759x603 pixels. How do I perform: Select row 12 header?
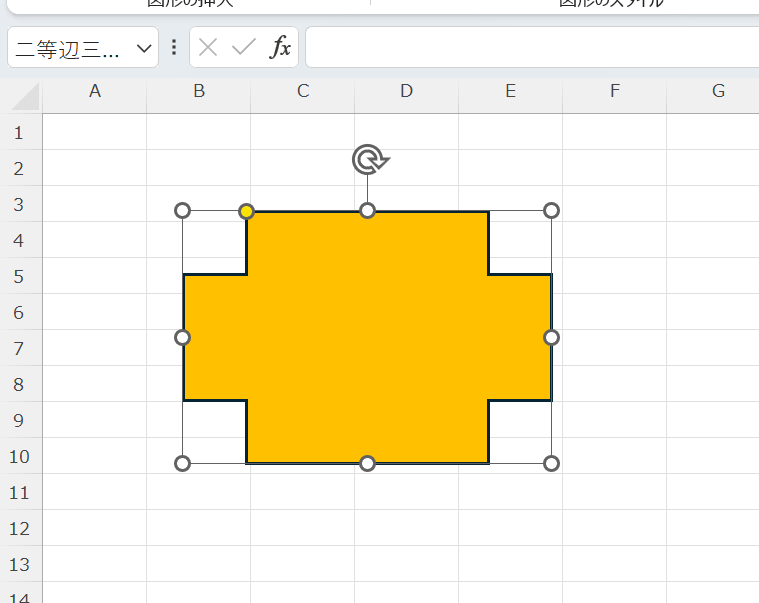pos(19,528)
